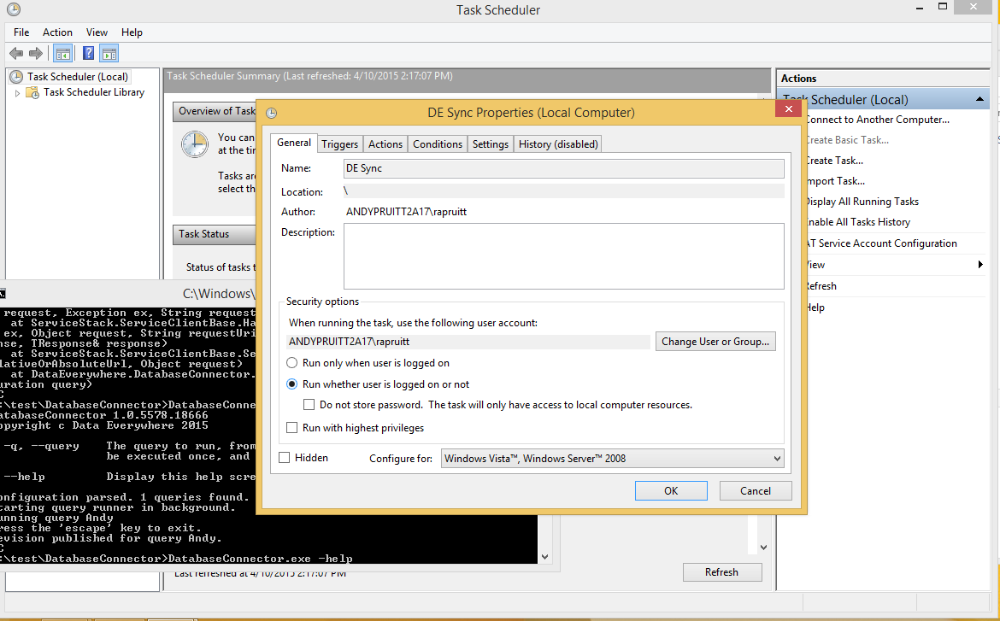Click inside the Description text box
This screenshot has width=1000, height=621.
[x=564, y=256]
